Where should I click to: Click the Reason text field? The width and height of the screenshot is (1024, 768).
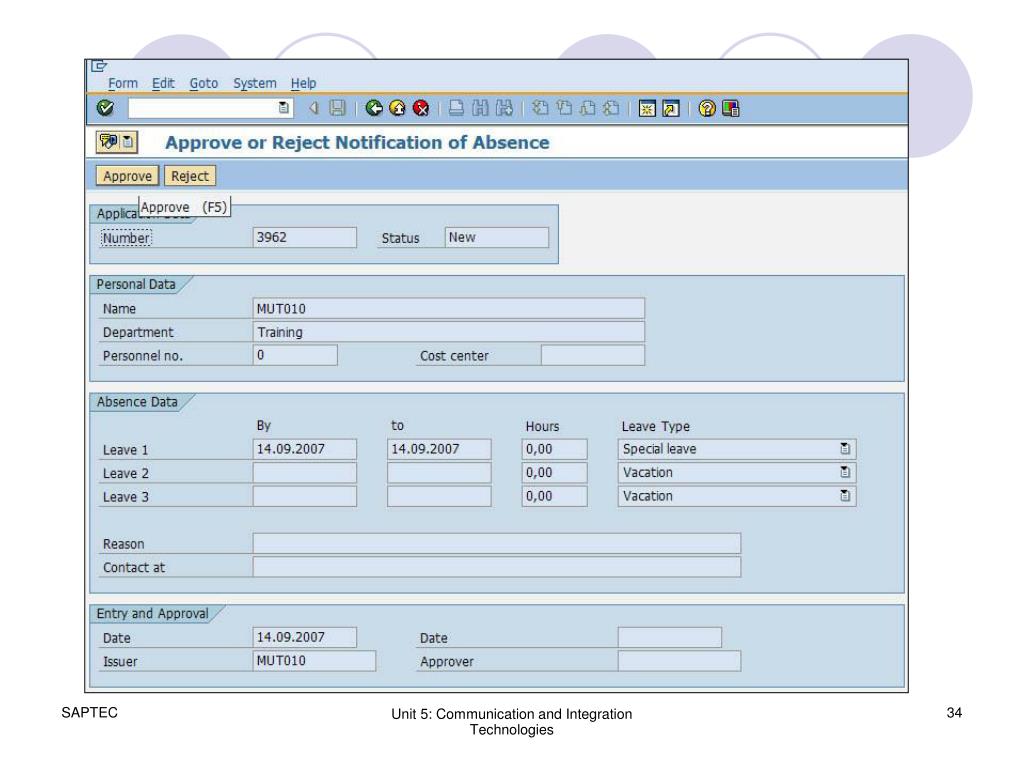496,543
